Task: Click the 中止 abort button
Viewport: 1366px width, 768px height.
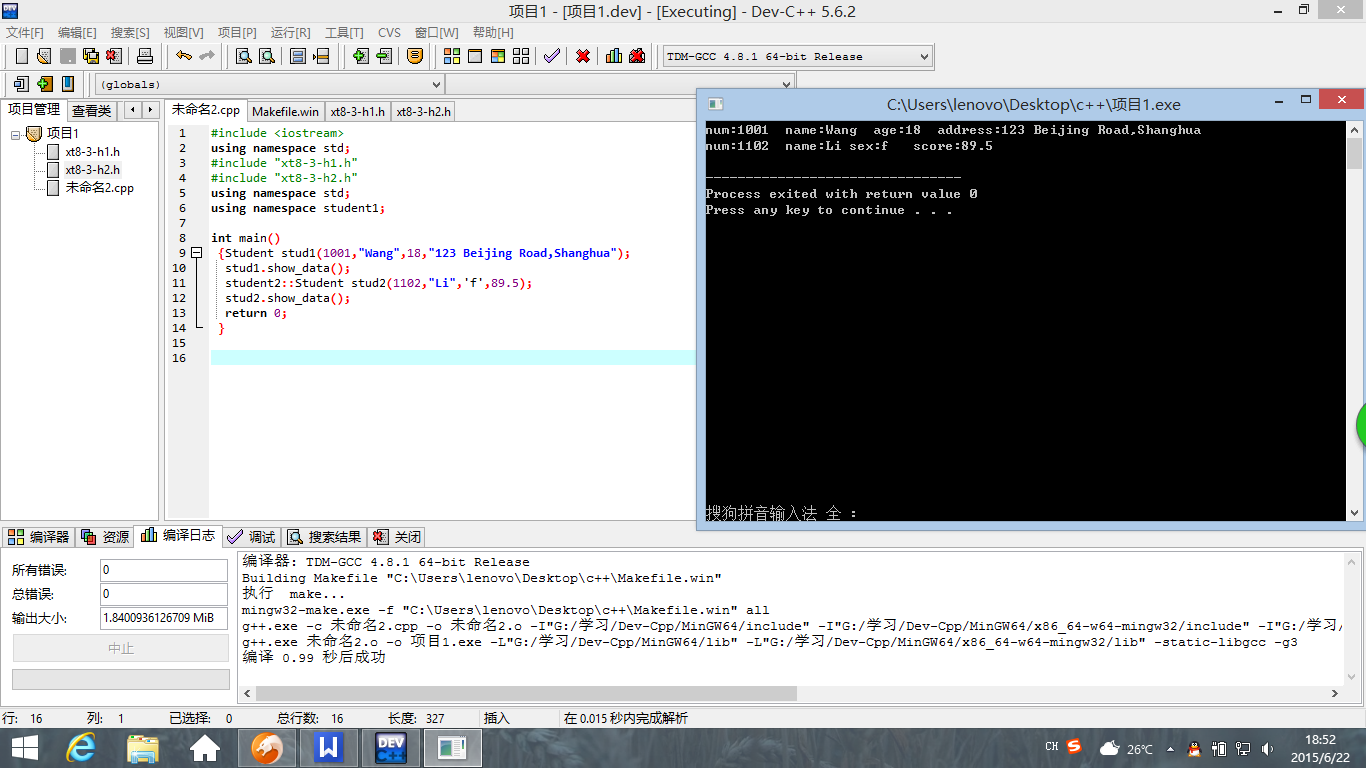Action: 121,648
